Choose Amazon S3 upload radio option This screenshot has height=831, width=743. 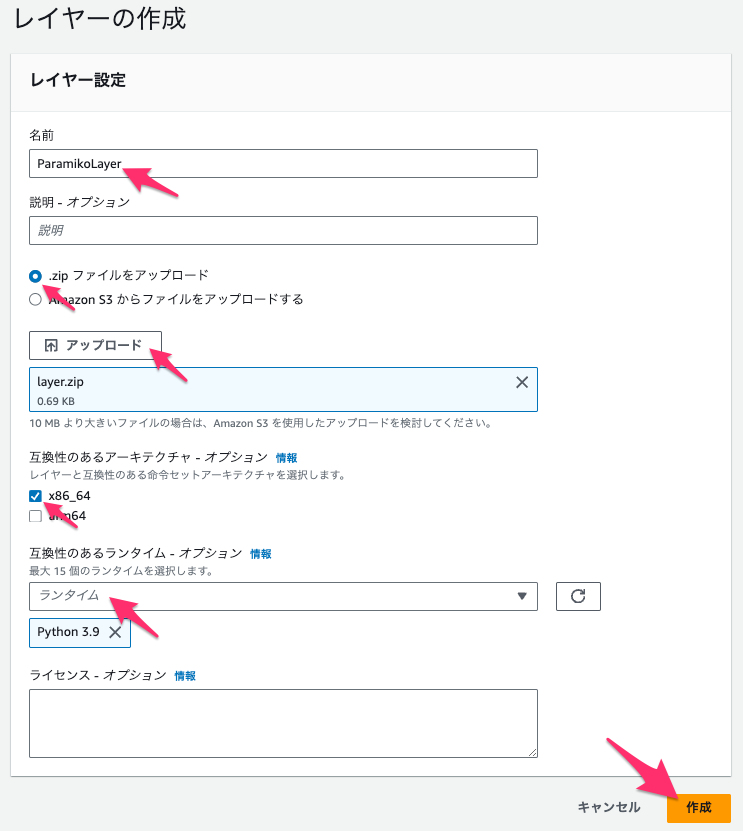tap(36, 299)
